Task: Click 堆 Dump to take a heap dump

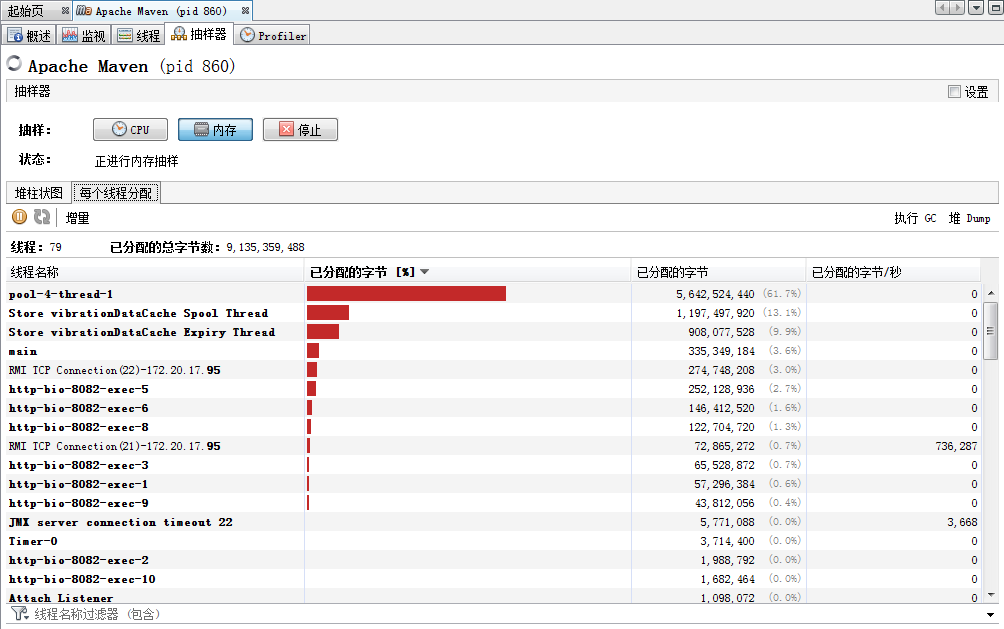Action: (x=969, y=218)
